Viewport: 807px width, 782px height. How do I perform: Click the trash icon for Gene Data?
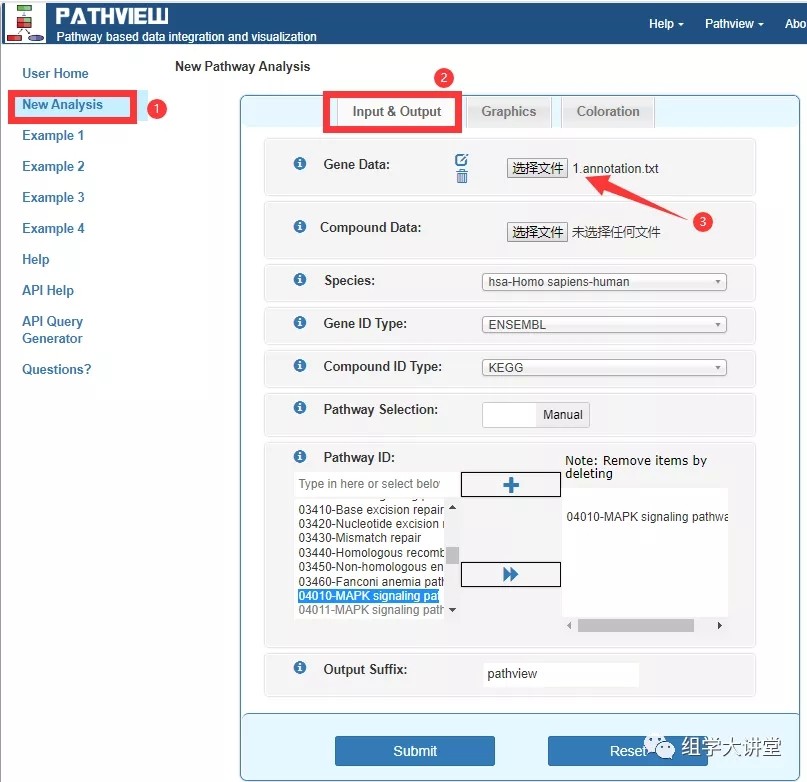pyautogui.click(x=462, y=176)
